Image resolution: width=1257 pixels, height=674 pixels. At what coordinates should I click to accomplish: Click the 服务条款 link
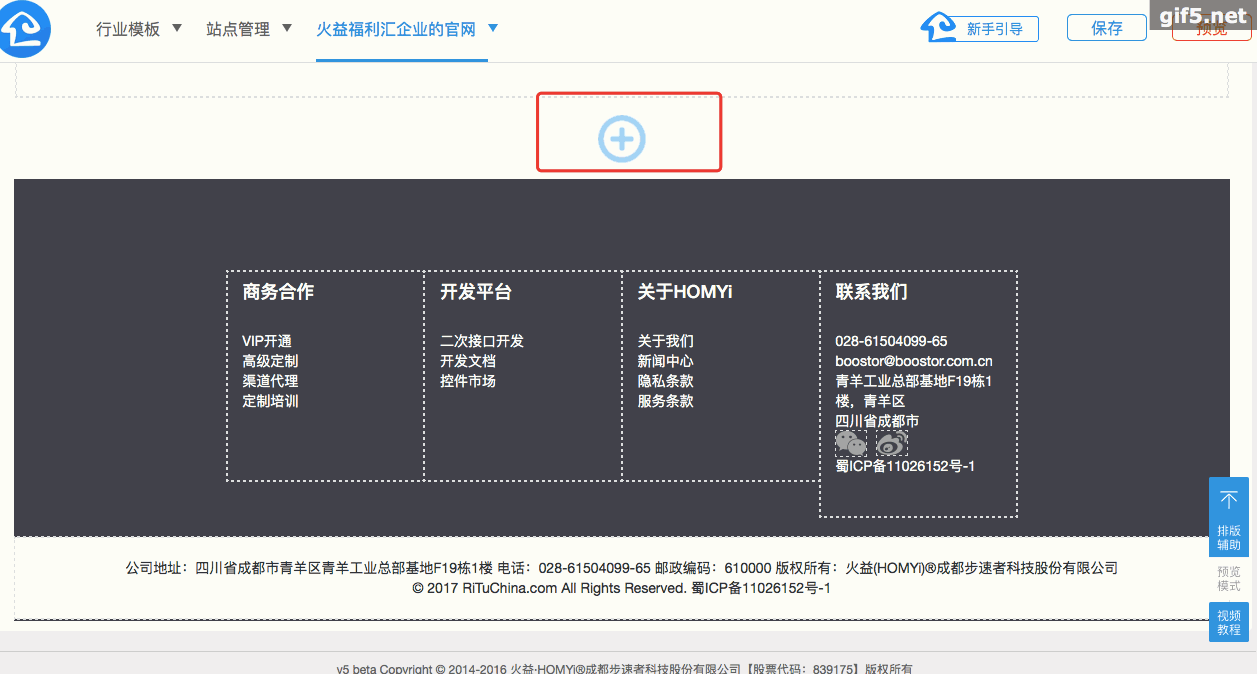pos(666,401)
